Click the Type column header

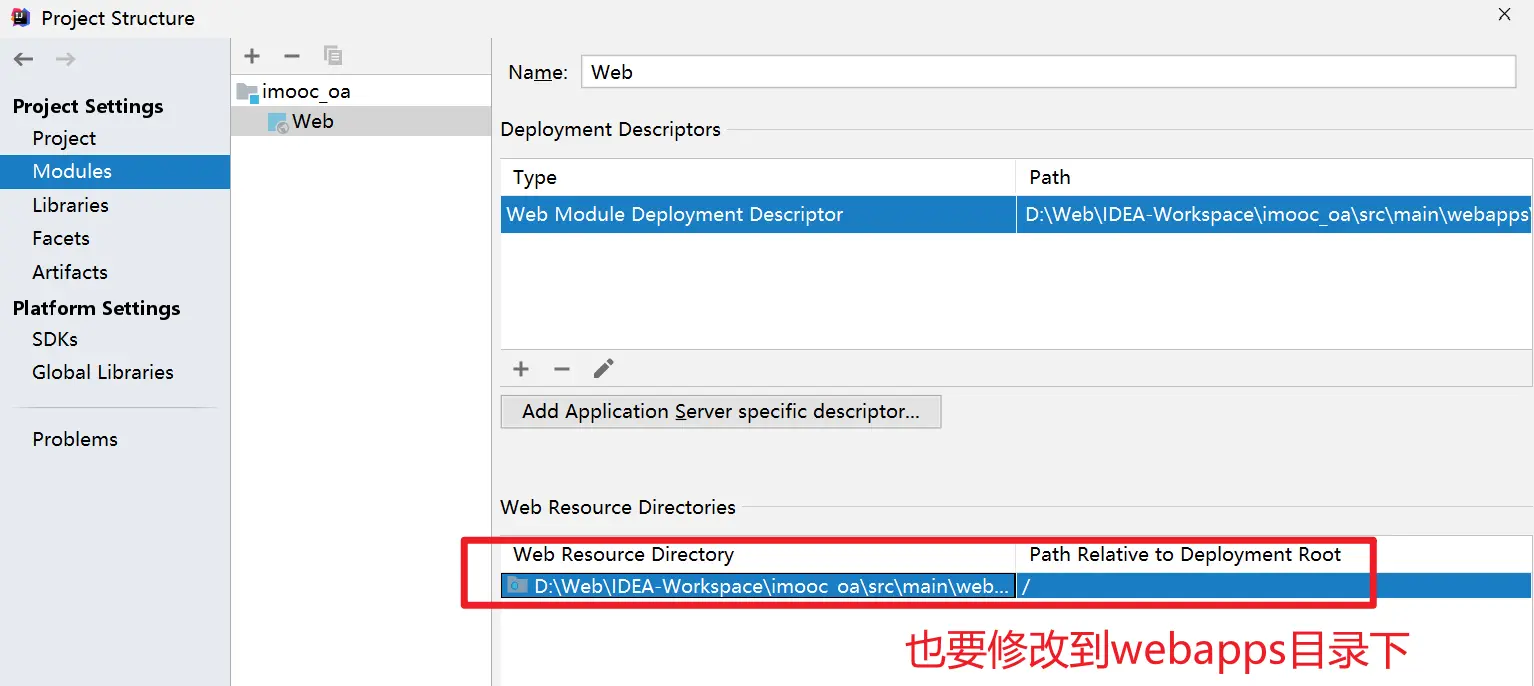pyautogui.click(x=758, y=177)
